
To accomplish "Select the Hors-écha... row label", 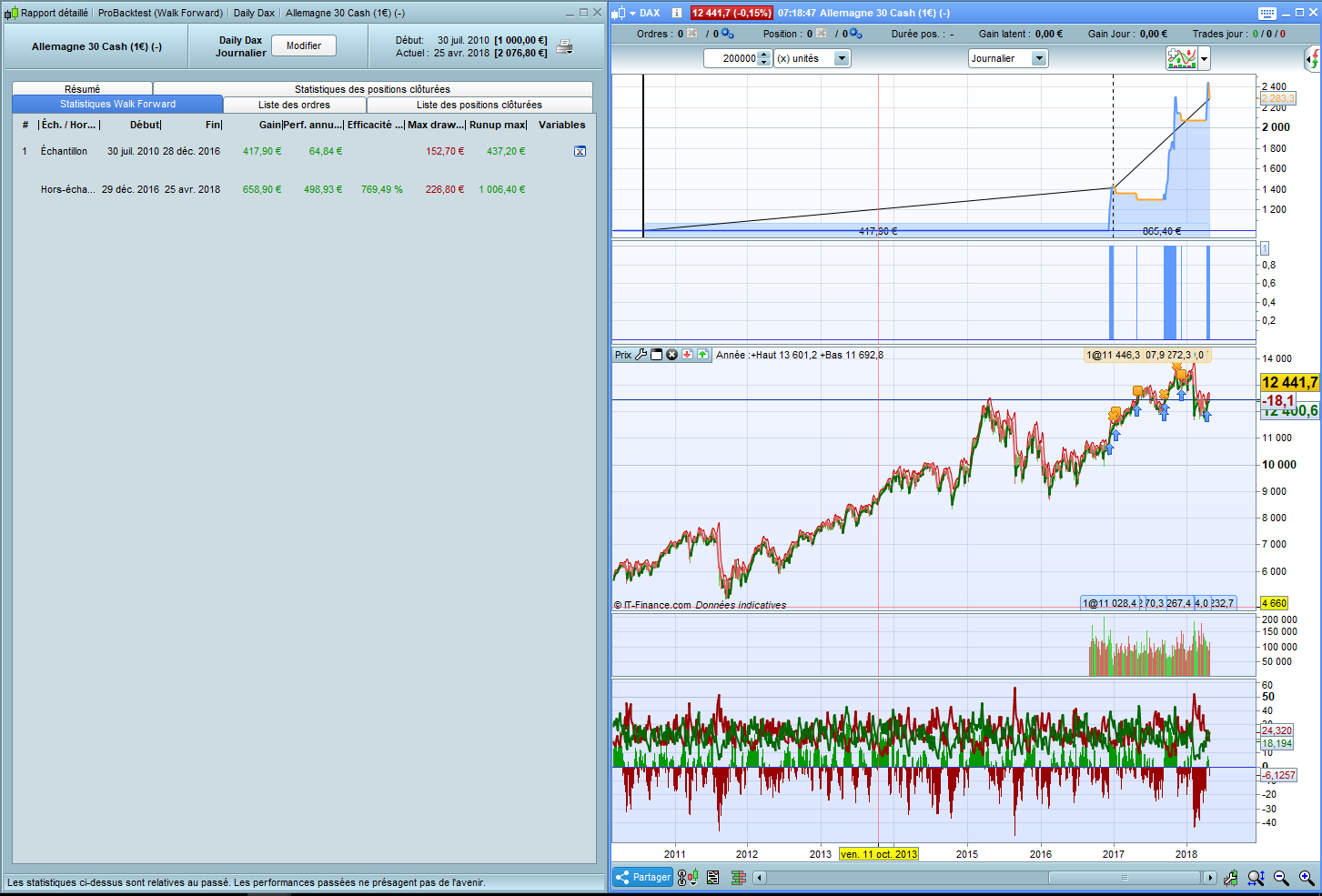I will pos(67,189).
